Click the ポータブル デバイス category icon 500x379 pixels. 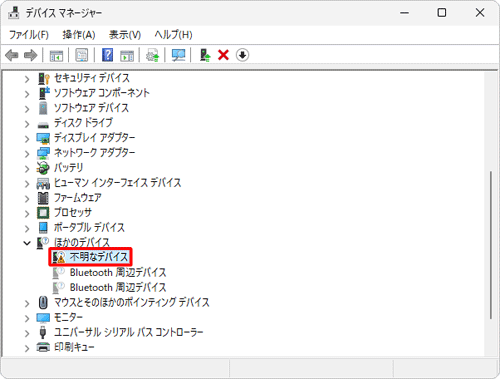pyautogui.click(x=43, y=228)
